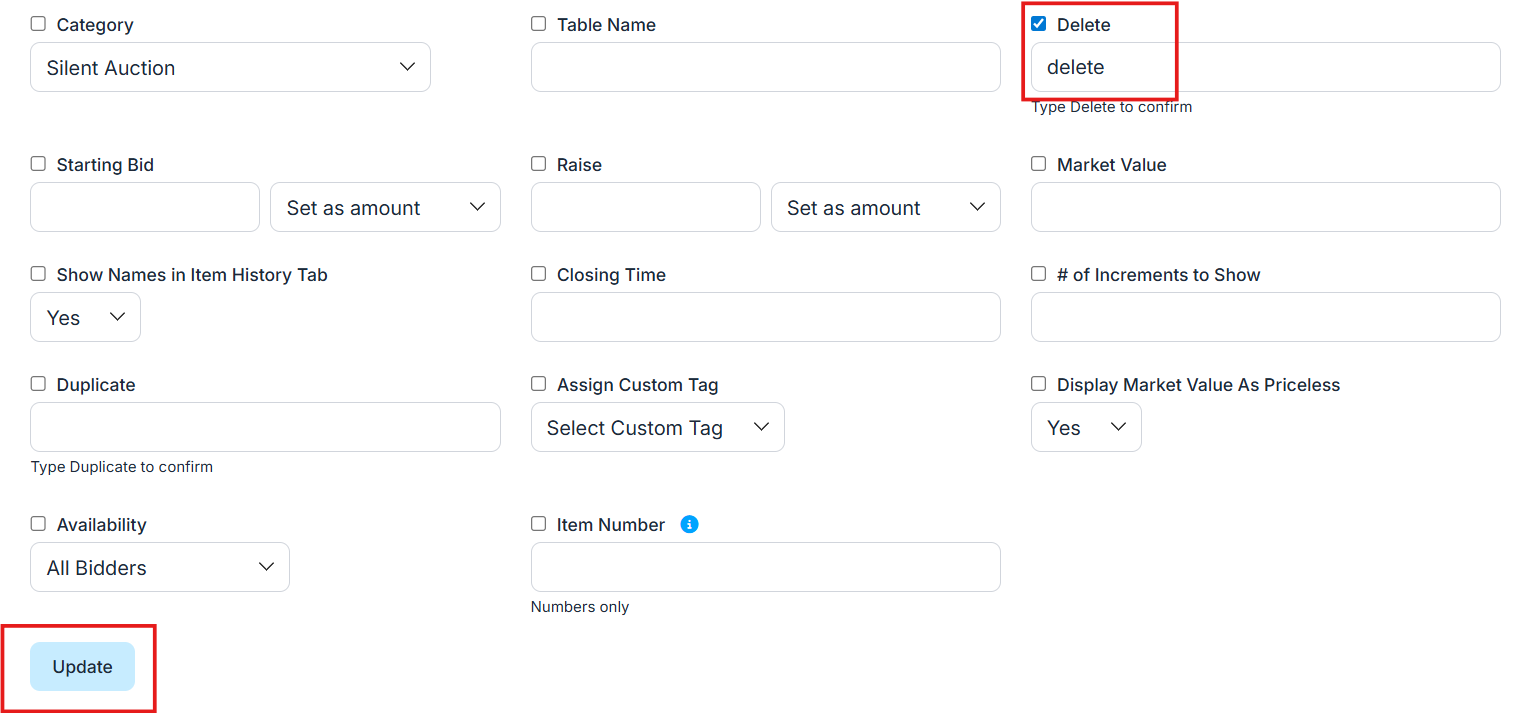The image size is (1520, 713).
Task: Uncheck the Delete checkbox
Action: (1039, 24)
